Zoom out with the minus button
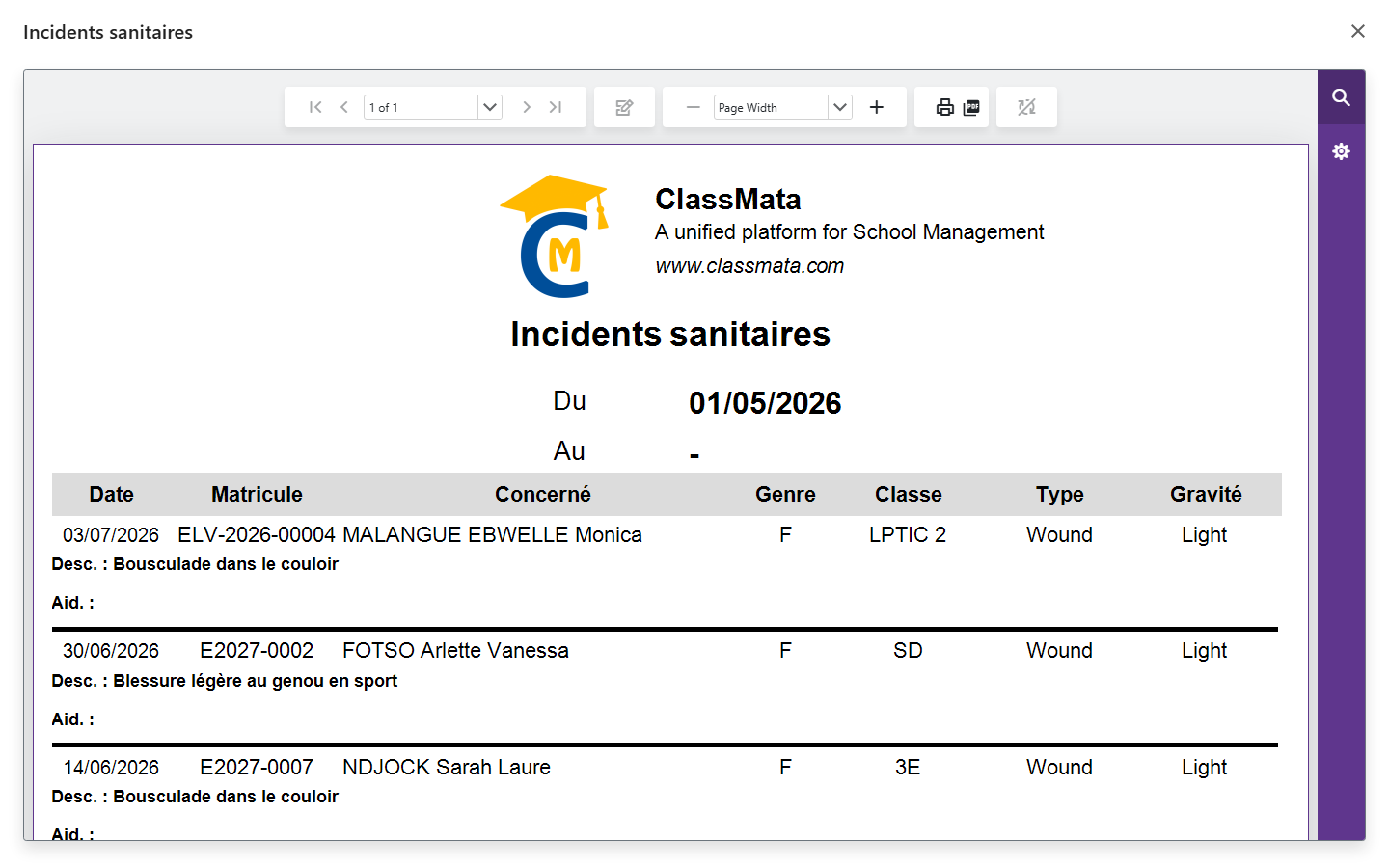The height and width of the screenshot is (868, 1389). coord(693,107)
